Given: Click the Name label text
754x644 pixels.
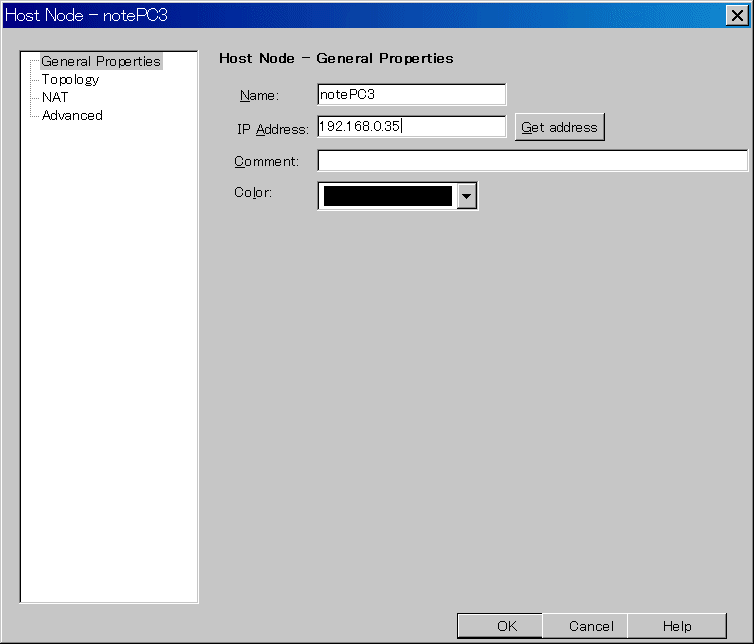Looking at the screenshot, I should click(259, 96).
